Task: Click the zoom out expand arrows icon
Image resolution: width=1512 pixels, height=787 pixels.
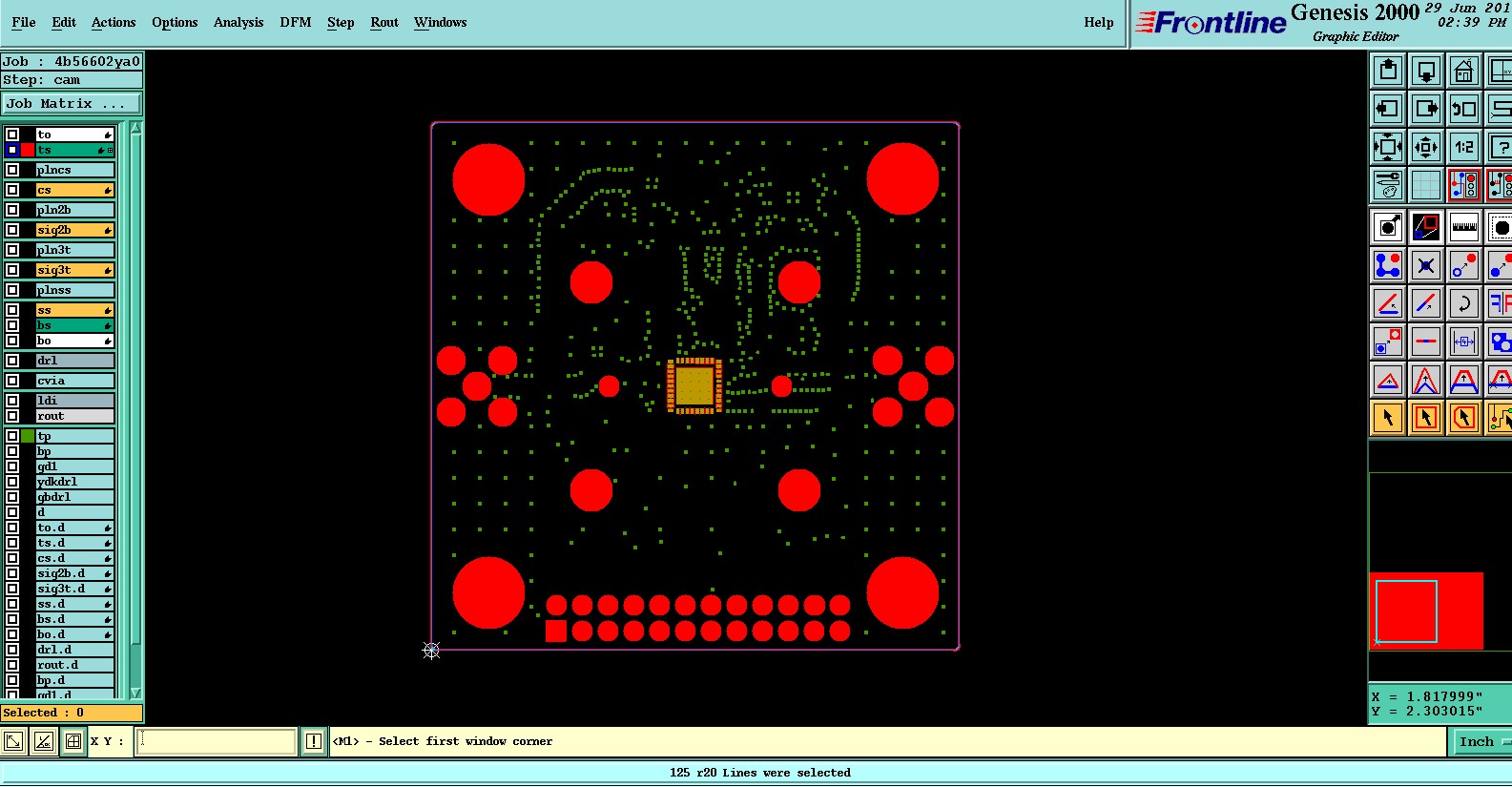Action: point(1388,147)
